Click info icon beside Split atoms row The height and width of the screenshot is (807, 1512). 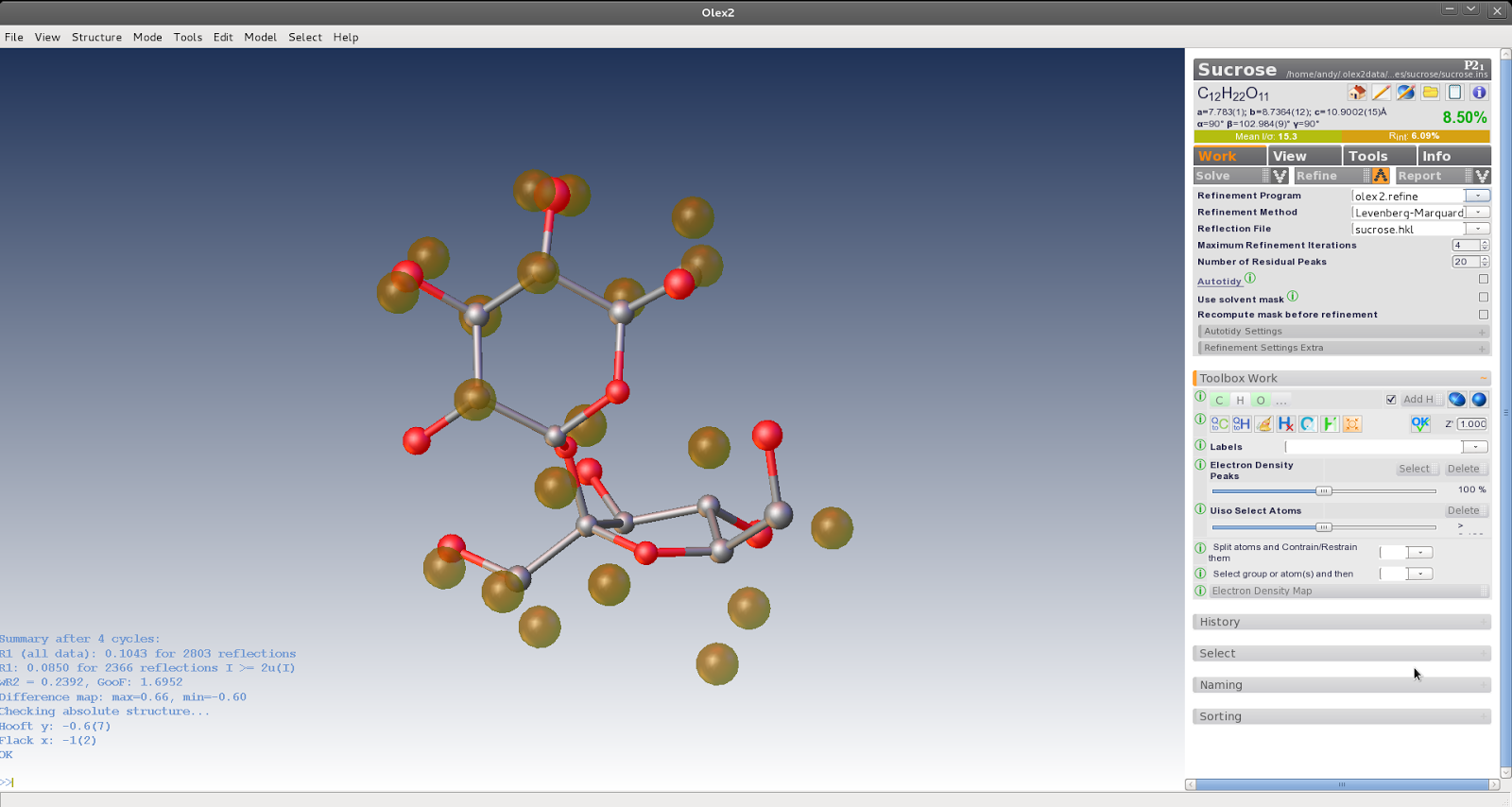pyautogui.click(x=1200, y=548)
